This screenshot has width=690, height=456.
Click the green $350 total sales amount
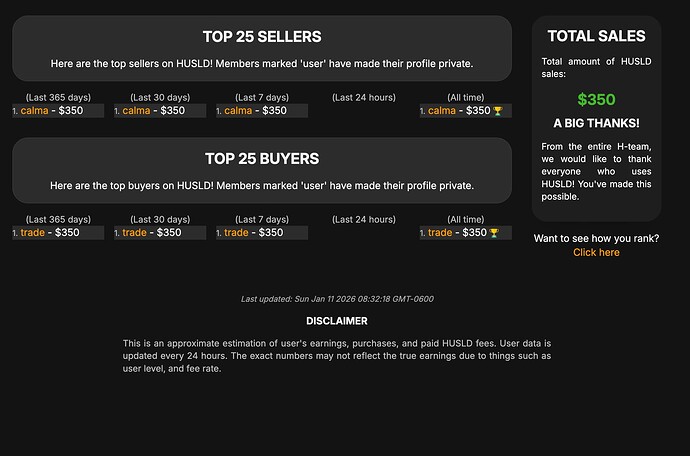(596, 100)
